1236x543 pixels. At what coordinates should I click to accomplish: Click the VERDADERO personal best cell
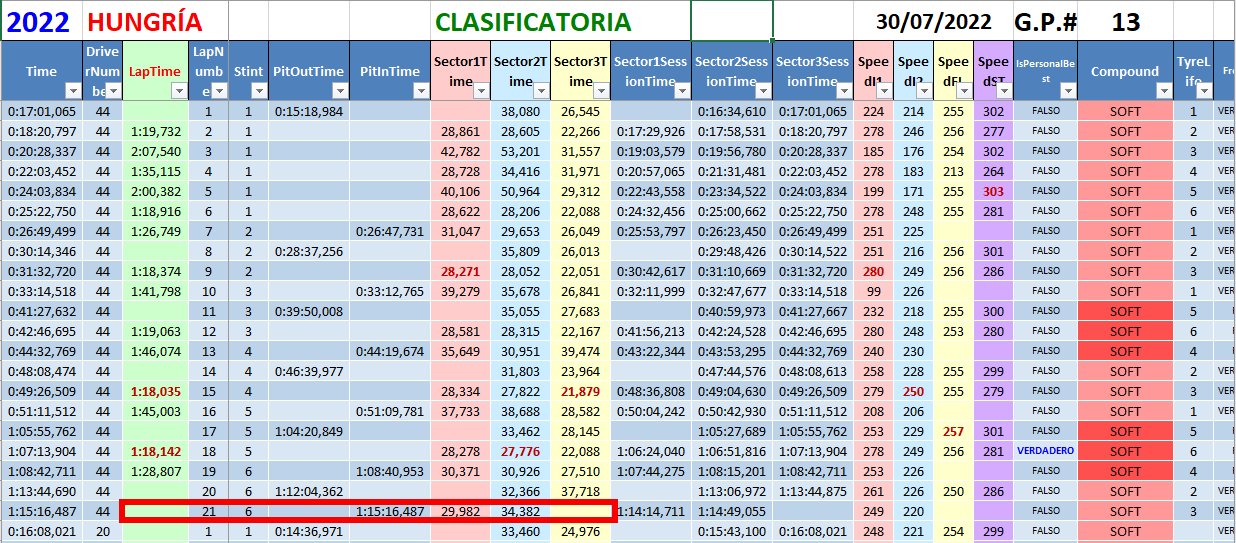coord(1046,451)
